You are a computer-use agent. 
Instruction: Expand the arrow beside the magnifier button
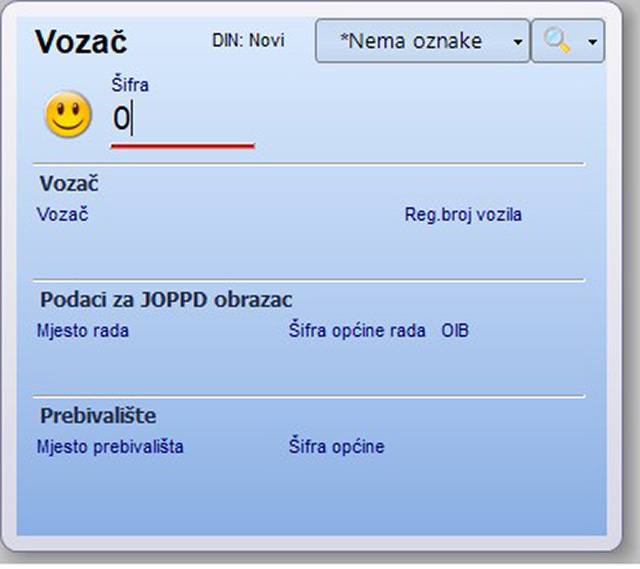tap(592, 41)
